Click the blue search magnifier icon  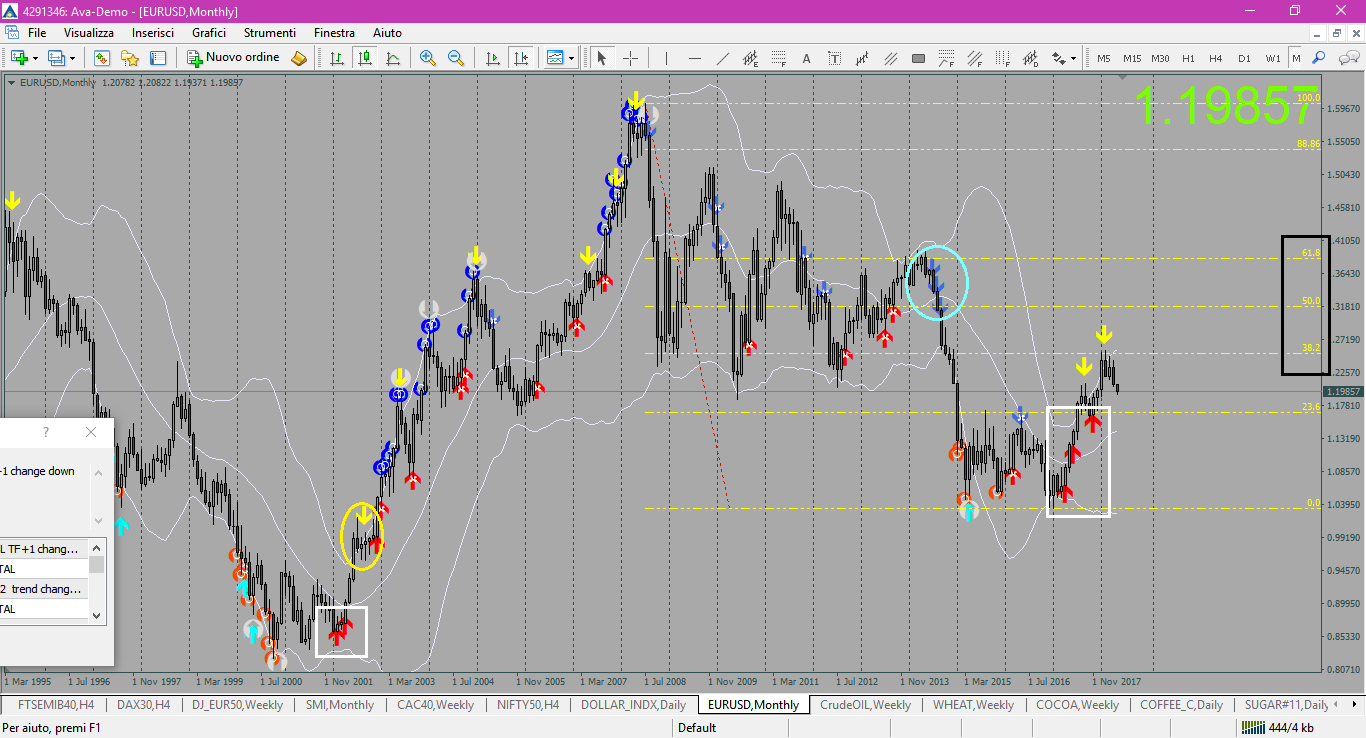(x=1319, y=58)
